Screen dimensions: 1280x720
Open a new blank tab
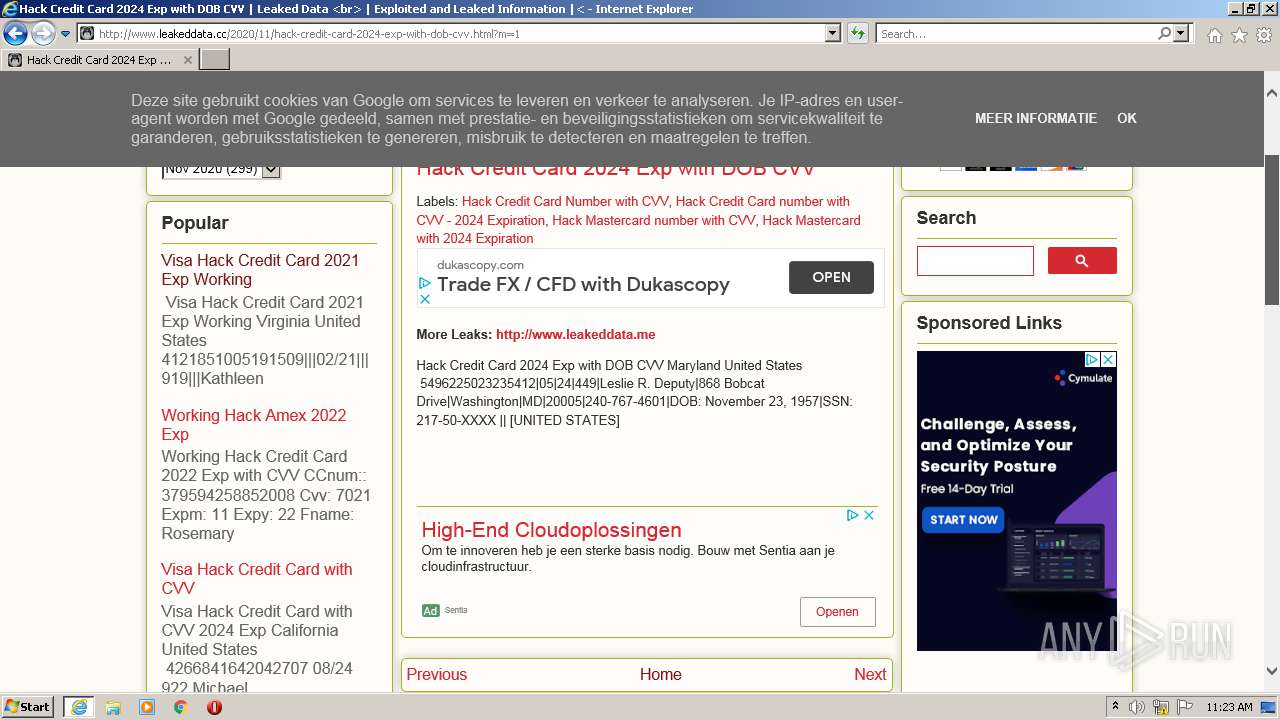coord(215,60)
